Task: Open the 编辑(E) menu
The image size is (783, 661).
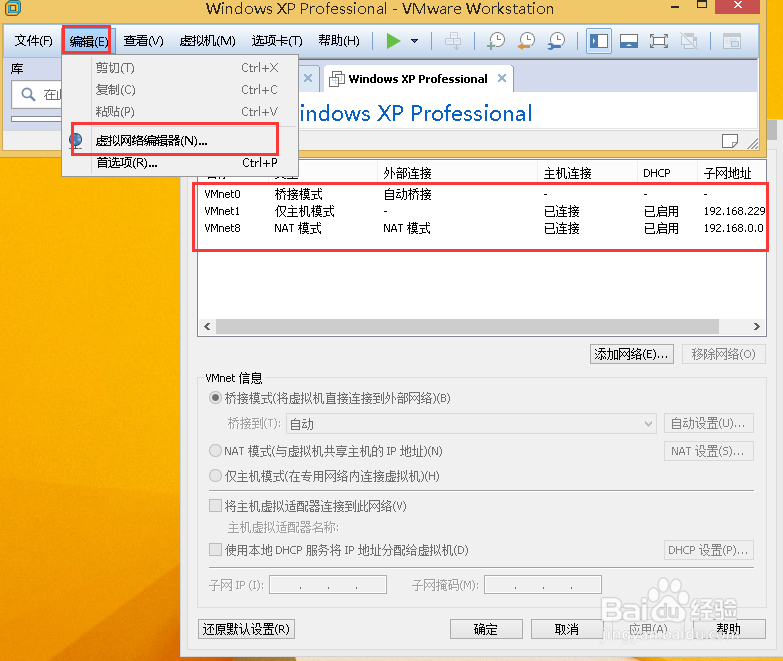Action: 88,41
